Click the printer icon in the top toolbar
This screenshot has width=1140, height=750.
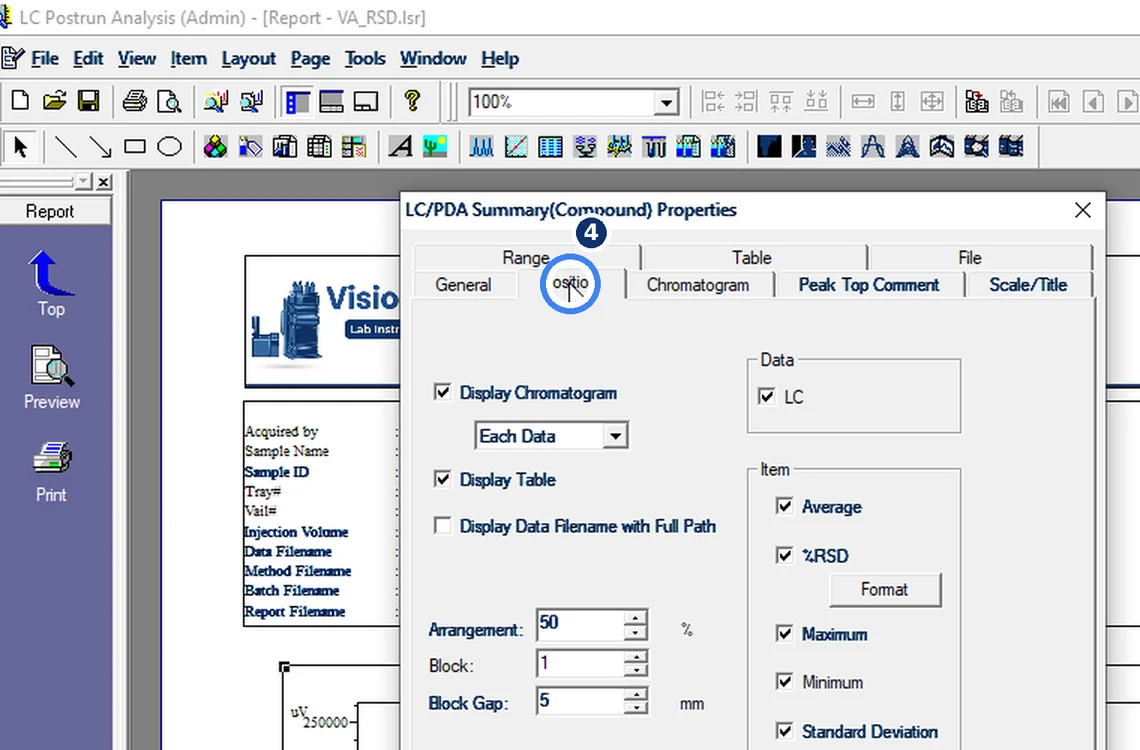pos(135,101)
